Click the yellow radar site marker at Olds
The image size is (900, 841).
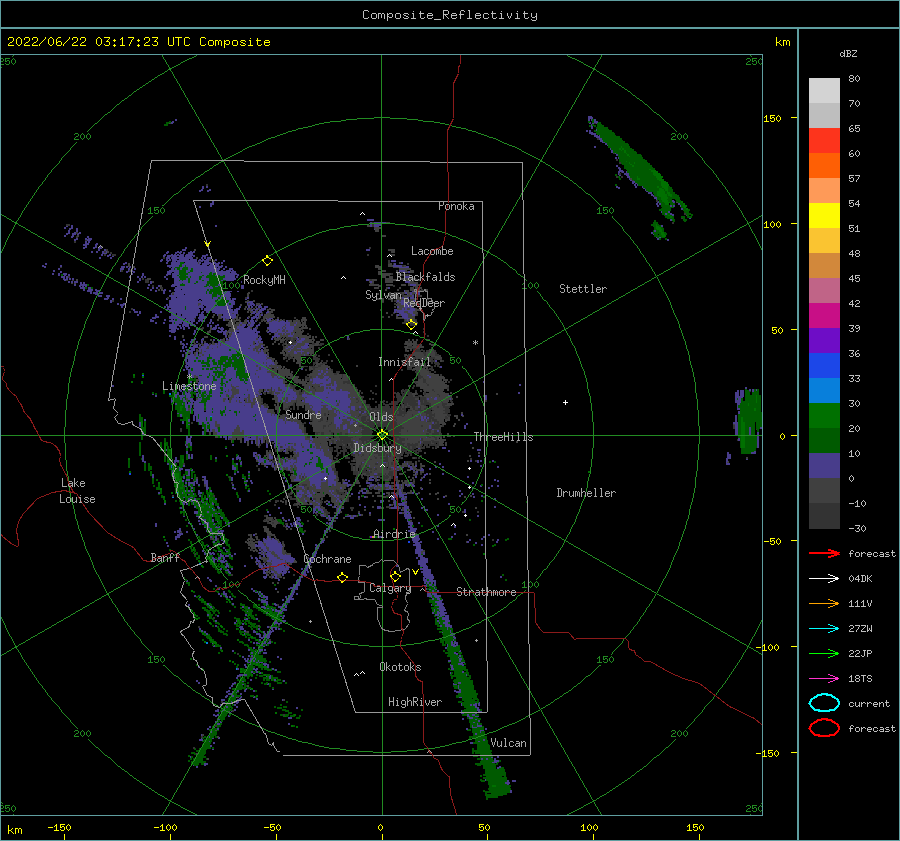382,435
